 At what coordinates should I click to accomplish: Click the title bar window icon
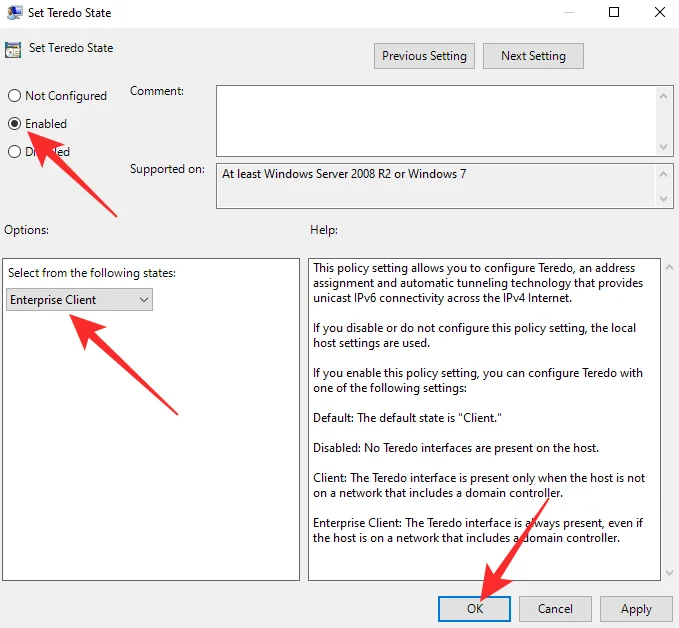pos(14,13)
